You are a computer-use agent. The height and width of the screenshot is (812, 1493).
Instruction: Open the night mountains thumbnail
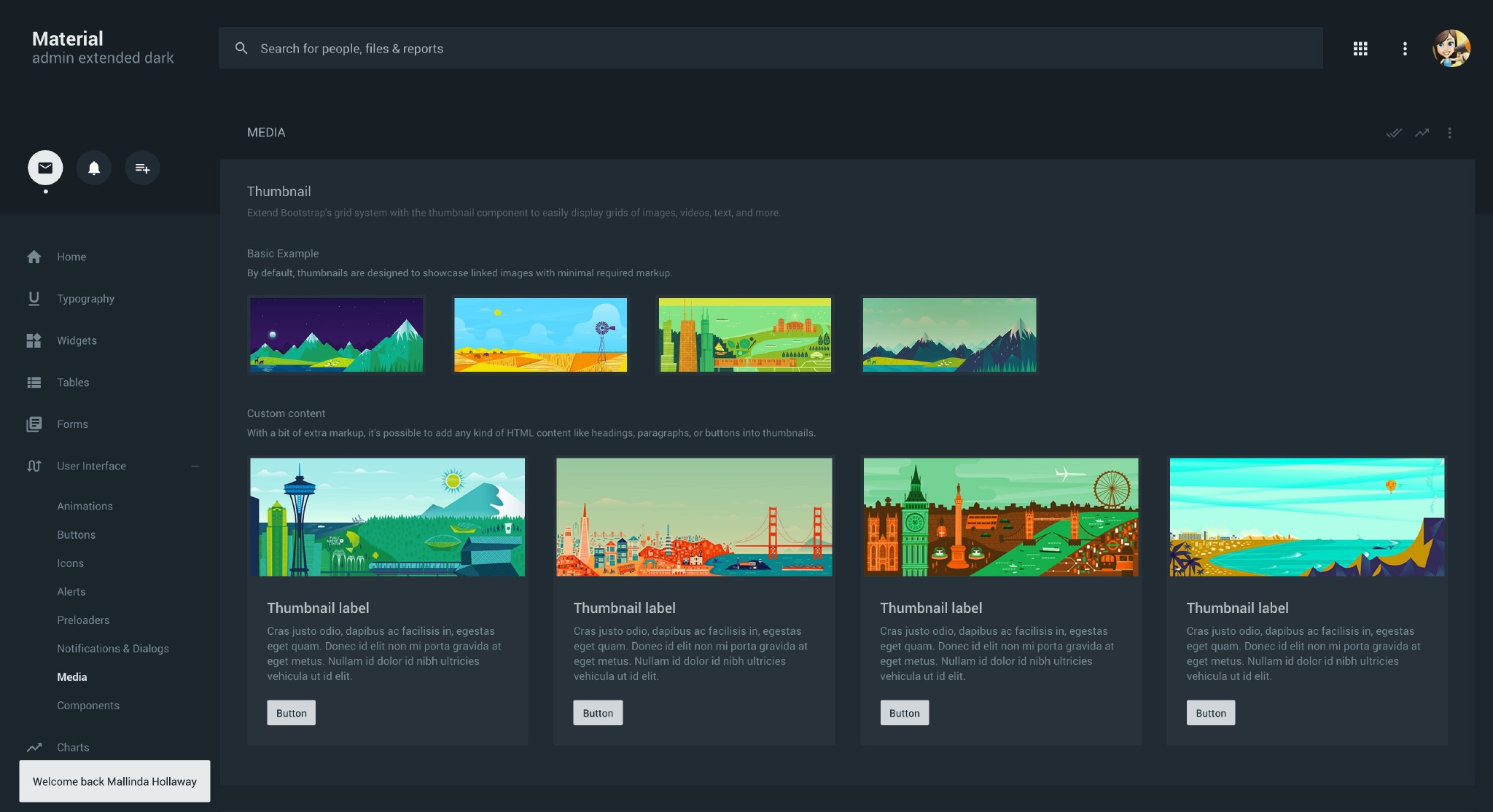click(336, 335)
